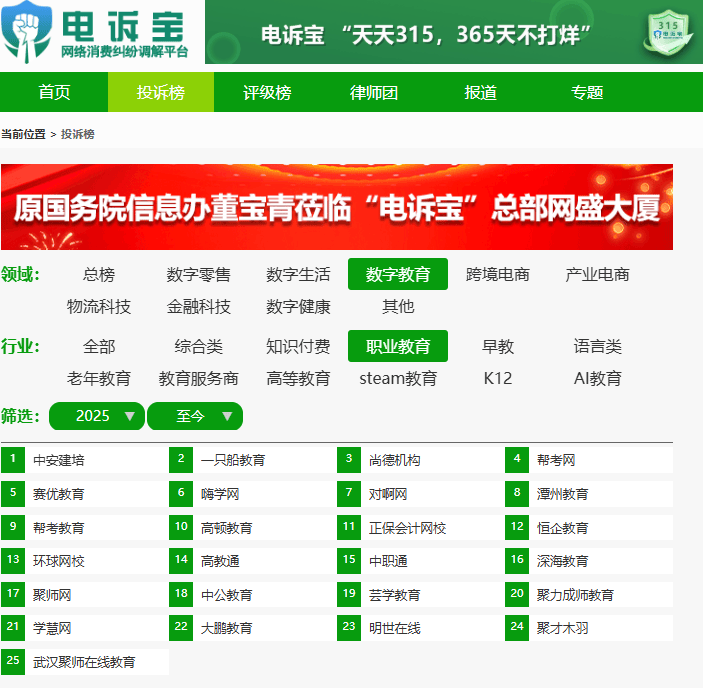
Task: Open the 律师团 menu item
Action: (x=374, y=93)
